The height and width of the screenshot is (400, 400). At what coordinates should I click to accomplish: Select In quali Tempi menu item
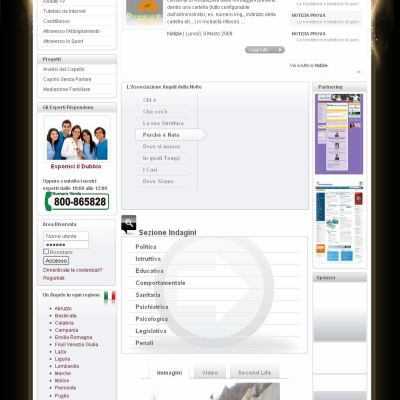(x=161, y=158)
